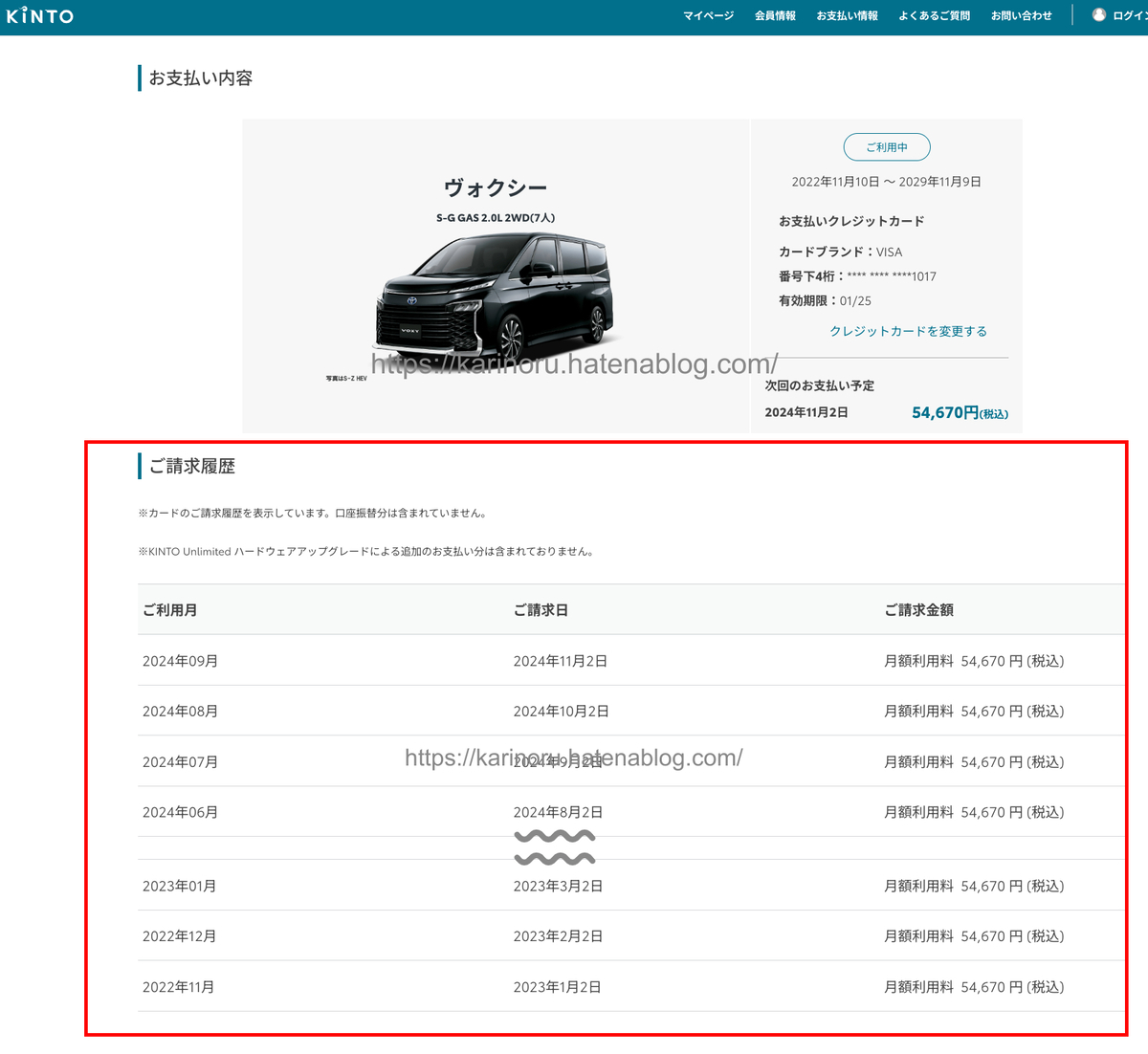Viewport: 1148px width, 1054px height.
Task: Click the ログイン link
Action: [x=1130, y=16]
